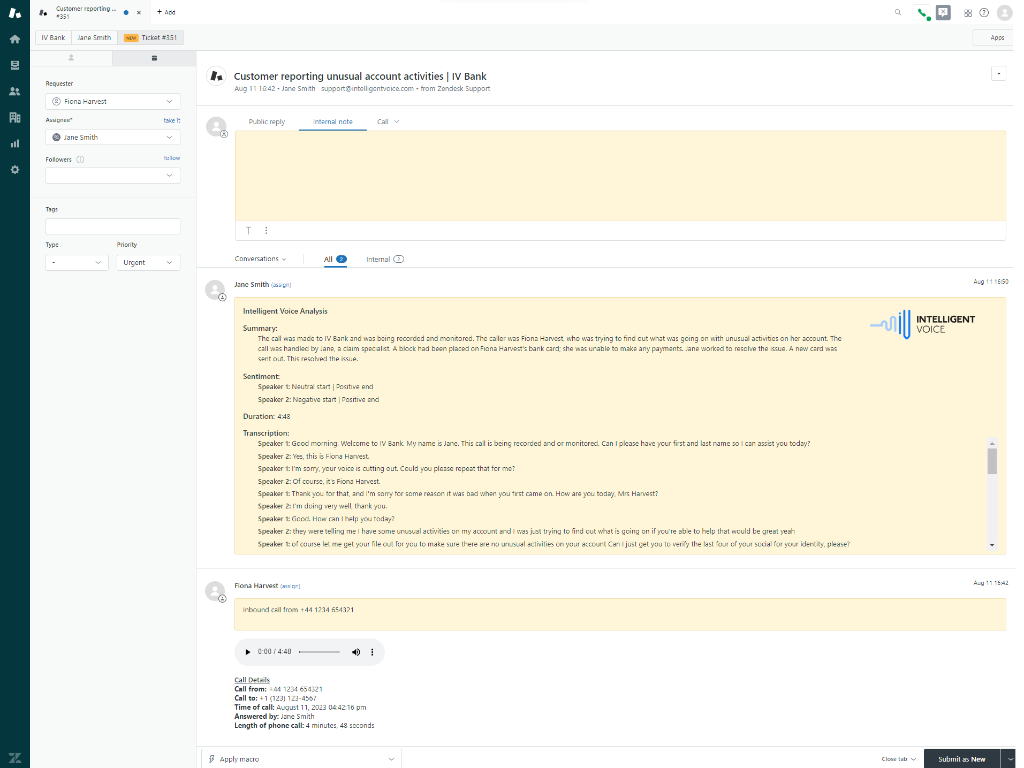Open Customers from the left sidebar
Image resolution: width=1024 pixels, height=768 pixels.
pyautogui.click(x=14, y=91)
